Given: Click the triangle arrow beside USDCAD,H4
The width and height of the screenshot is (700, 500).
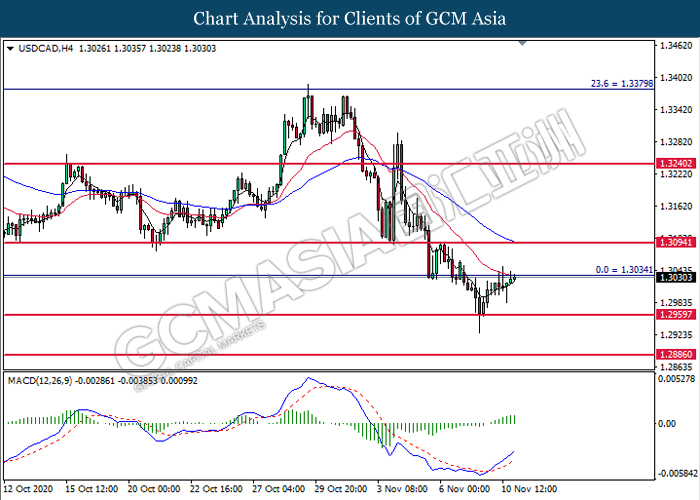Looking at the screenshot, I should pyautogui.click(x=10, y=47).
